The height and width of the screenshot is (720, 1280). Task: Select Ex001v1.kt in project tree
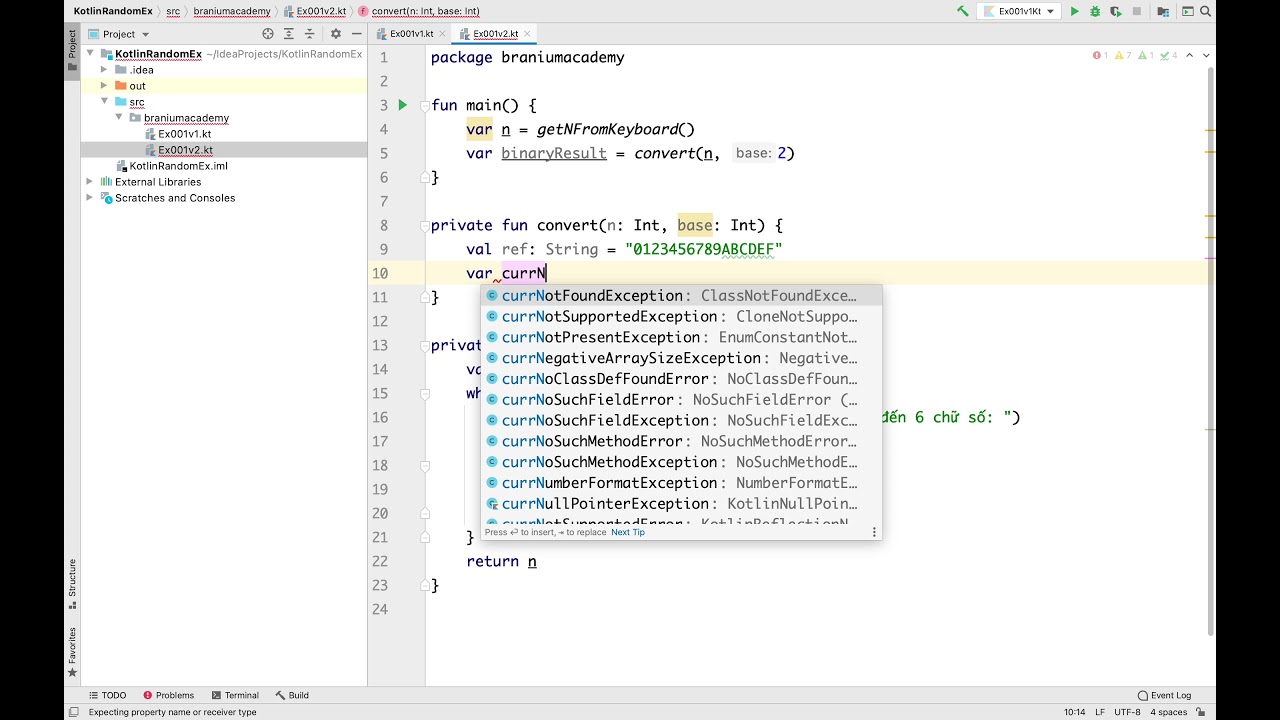(x=184, y=134)
